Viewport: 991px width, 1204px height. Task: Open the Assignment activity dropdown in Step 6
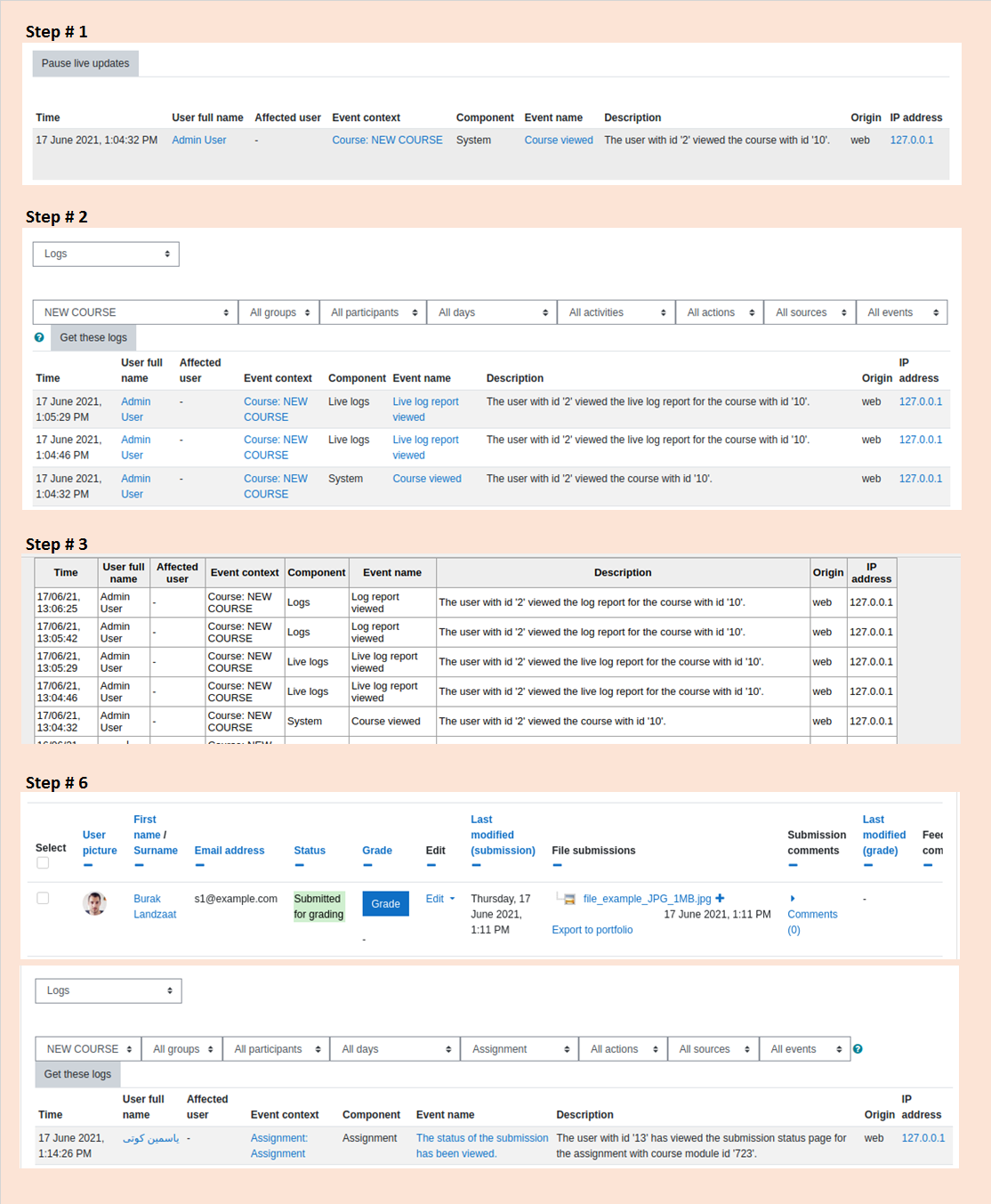pyautogui.click(x=520, y=1049)
